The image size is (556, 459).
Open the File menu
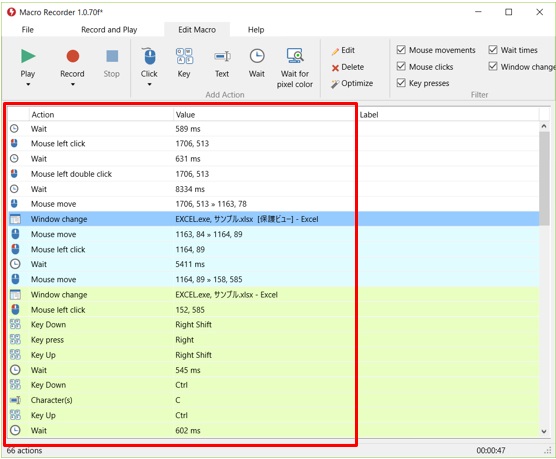coord(28,29)
